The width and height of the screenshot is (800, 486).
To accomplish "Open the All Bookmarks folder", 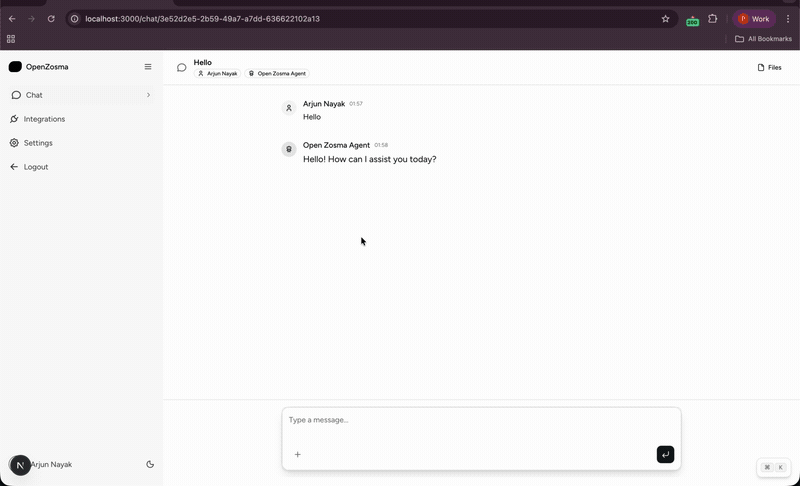I will (763, 39).
